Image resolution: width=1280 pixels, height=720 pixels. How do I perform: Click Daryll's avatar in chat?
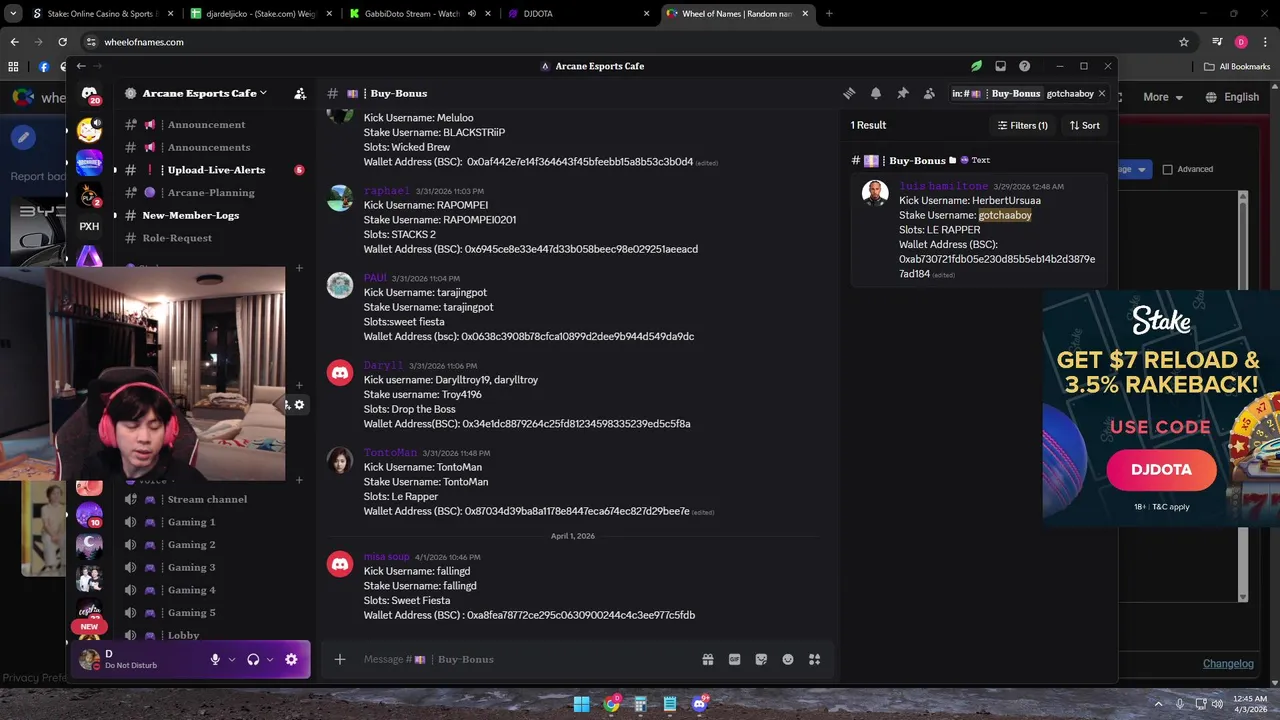click(x=340, y=373)
